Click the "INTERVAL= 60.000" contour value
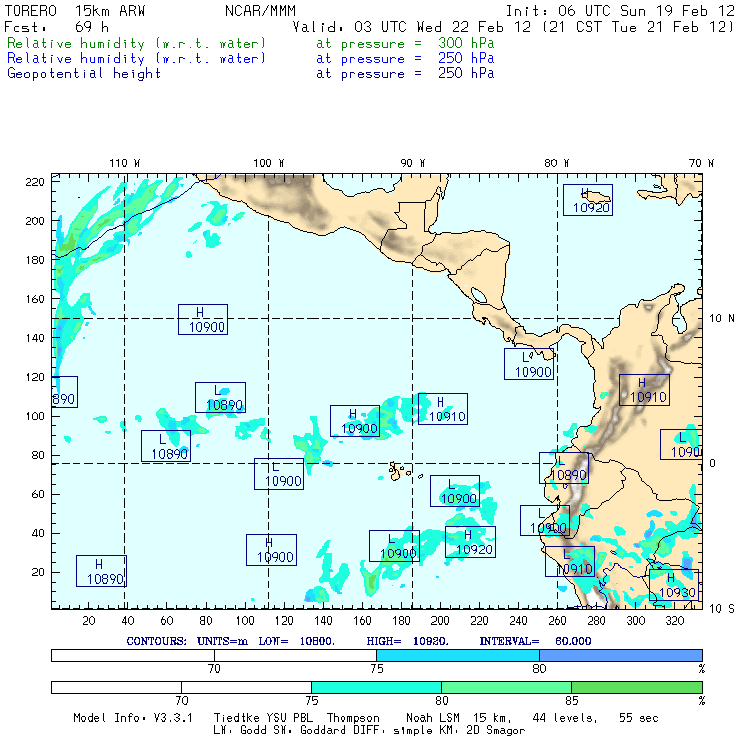The height and width of the screenshot is (740, 740). click(x=535, y=641)
